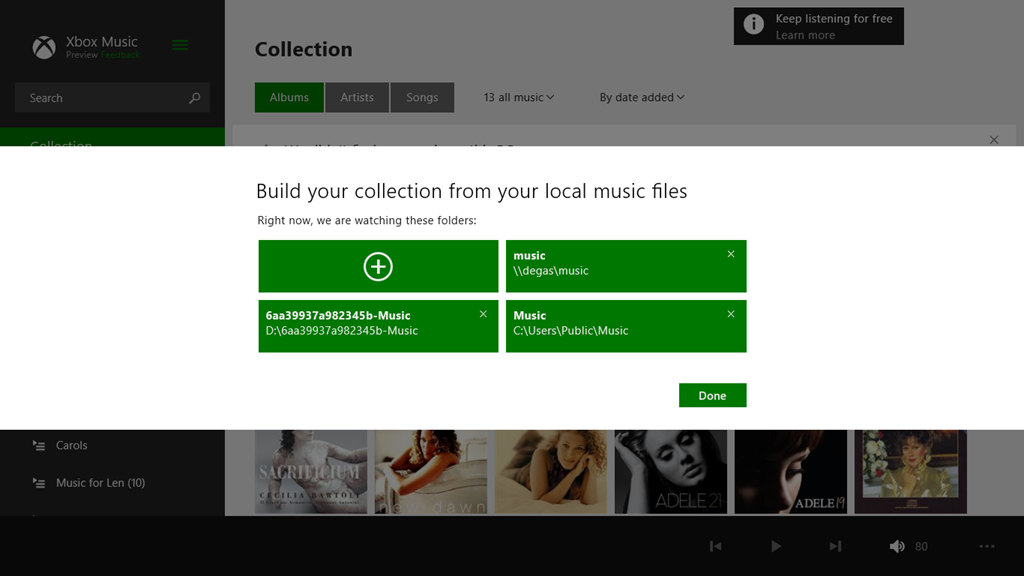Image resolution: width=1024 pixels, height=576 pixels.
Task: Open the more options ellipsis
Action: tap(987, 546)
